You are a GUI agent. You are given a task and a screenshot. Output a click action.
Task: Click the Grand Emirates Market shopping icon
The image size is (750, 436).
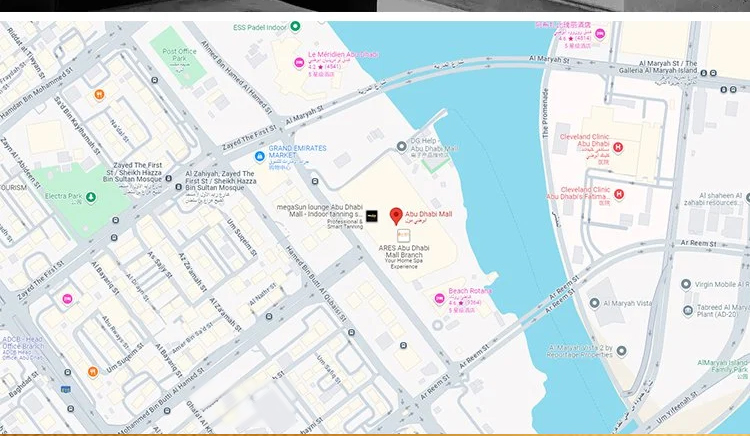pos(259,156)
